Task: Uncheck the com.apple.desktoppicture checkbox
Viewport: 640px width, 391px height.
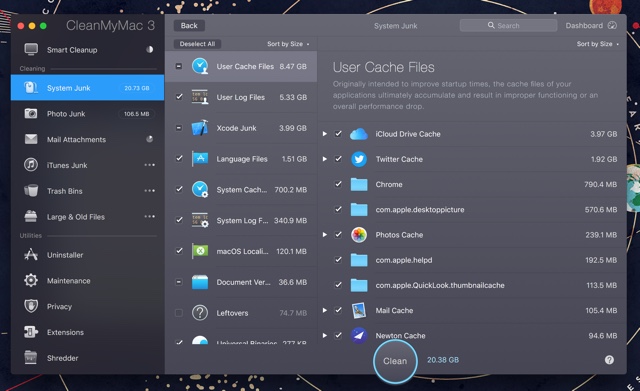Action: [338, 209]
